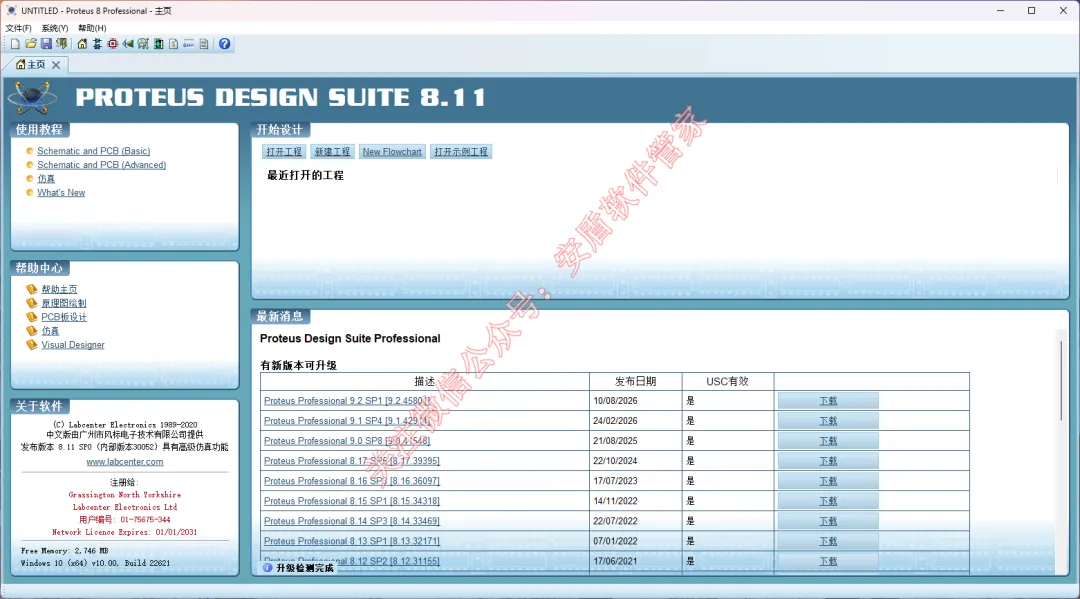Open Project Notes toolbar icon
This screenshot has height=599, width=1080.
[204, 44]
